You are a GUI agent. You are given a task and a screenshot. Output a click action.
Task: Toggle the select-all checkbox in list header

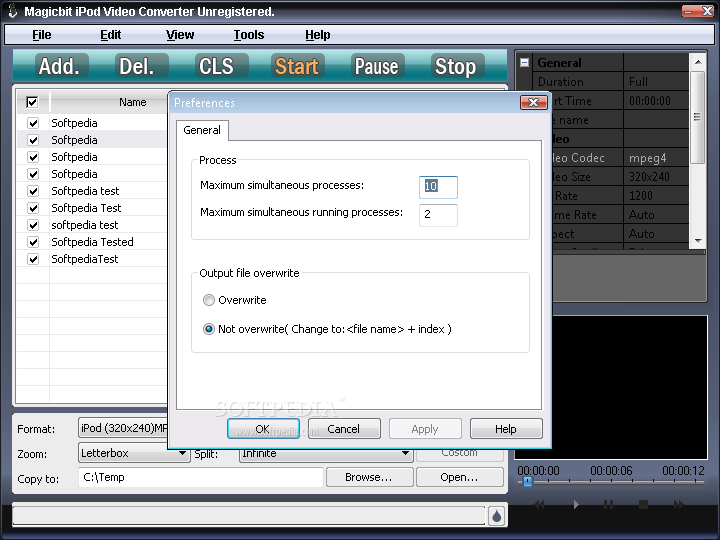coord(32,102)
